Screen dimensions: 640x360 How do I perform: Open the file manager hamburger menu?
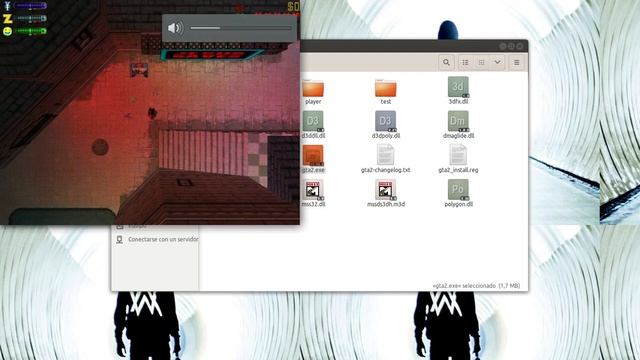[x=517, y=62]
